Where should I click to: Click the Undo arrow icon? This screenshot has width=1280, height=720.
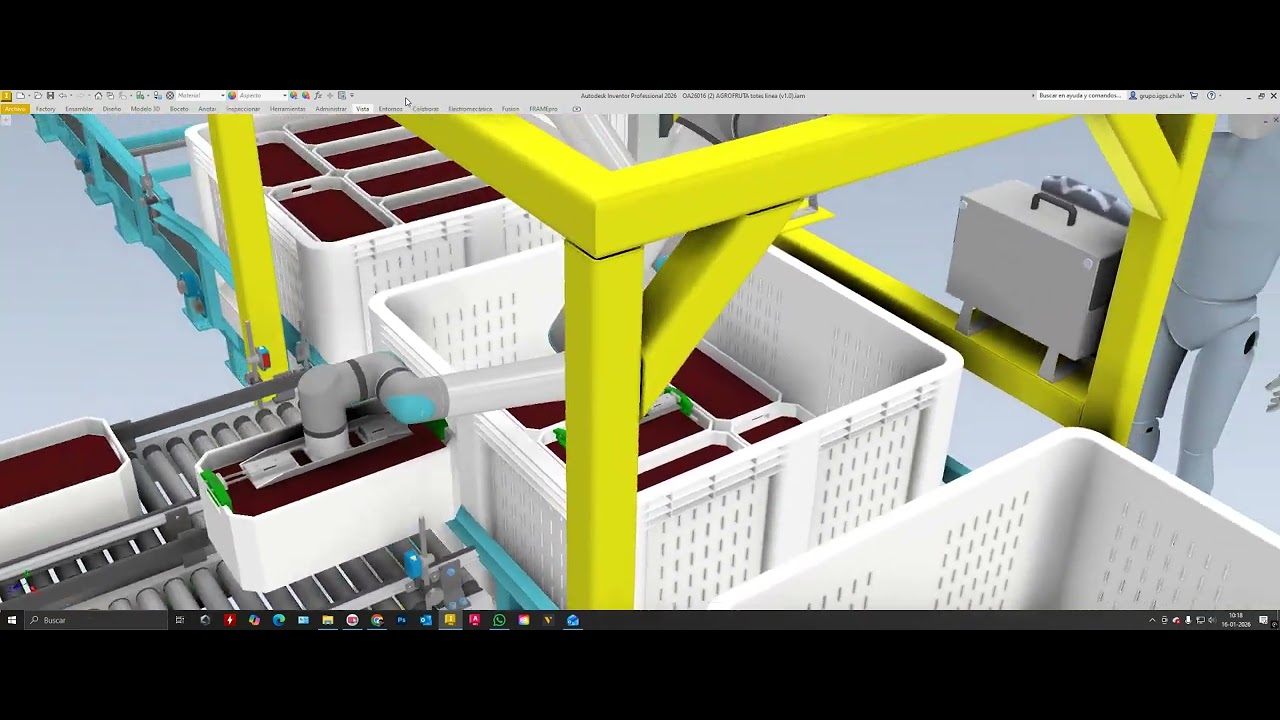point(62,96)
